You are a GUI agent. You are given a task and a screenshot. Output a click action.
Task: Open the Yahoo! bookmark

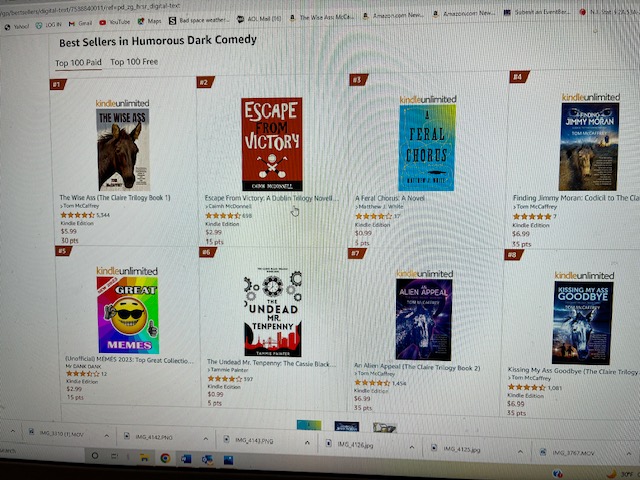[17, 27]
